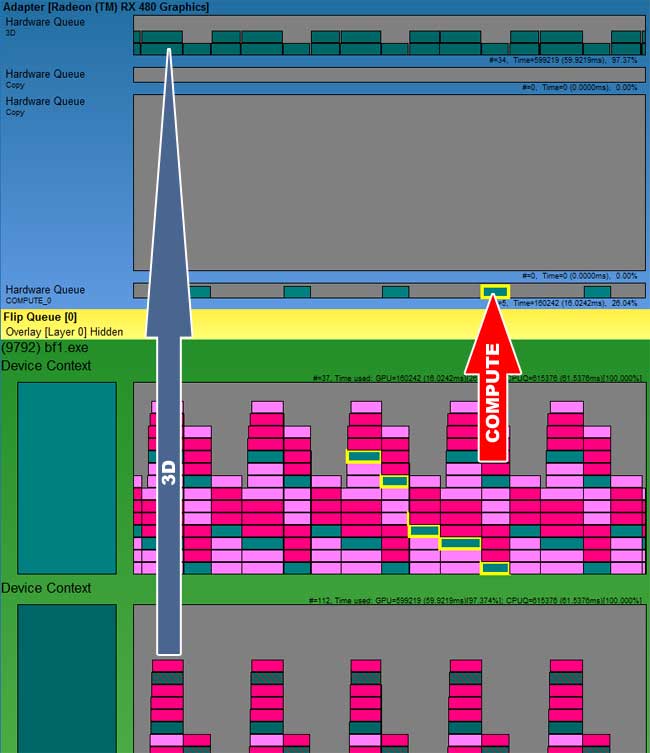
Task: Click the second Device Context label
Action: [x=46, y=589]
